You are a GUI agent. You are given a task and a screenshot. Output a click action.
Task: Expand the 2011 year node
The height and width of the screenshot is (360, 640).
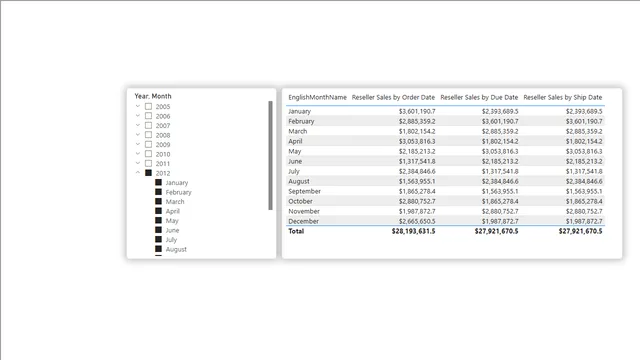(138, 163)
